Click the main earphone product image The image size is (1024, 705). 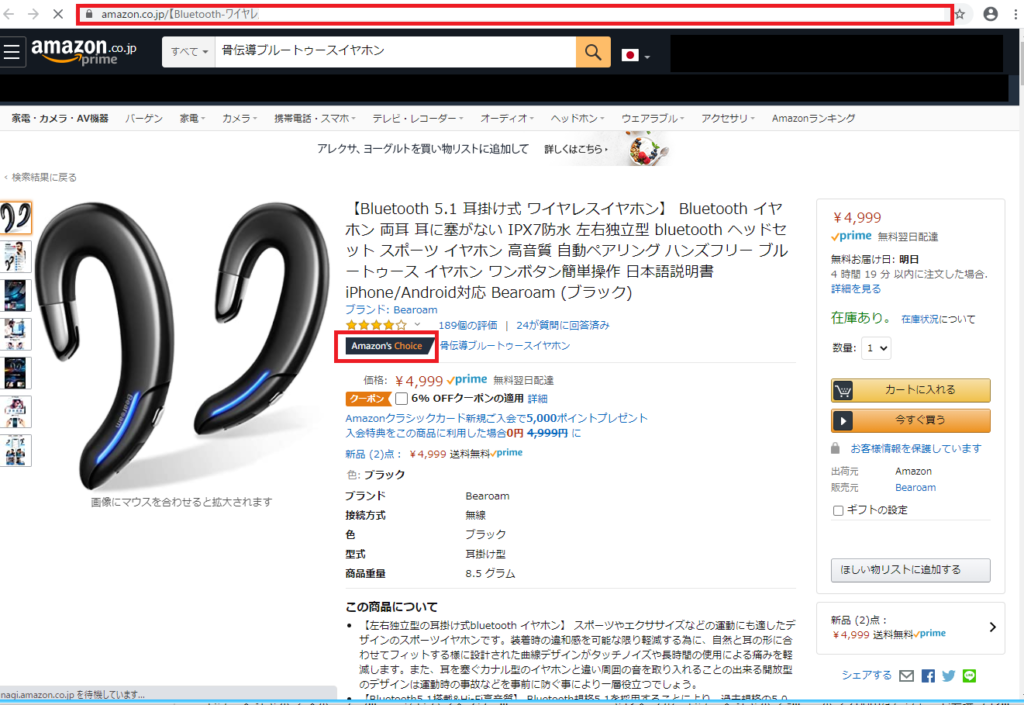click(182, 345)
